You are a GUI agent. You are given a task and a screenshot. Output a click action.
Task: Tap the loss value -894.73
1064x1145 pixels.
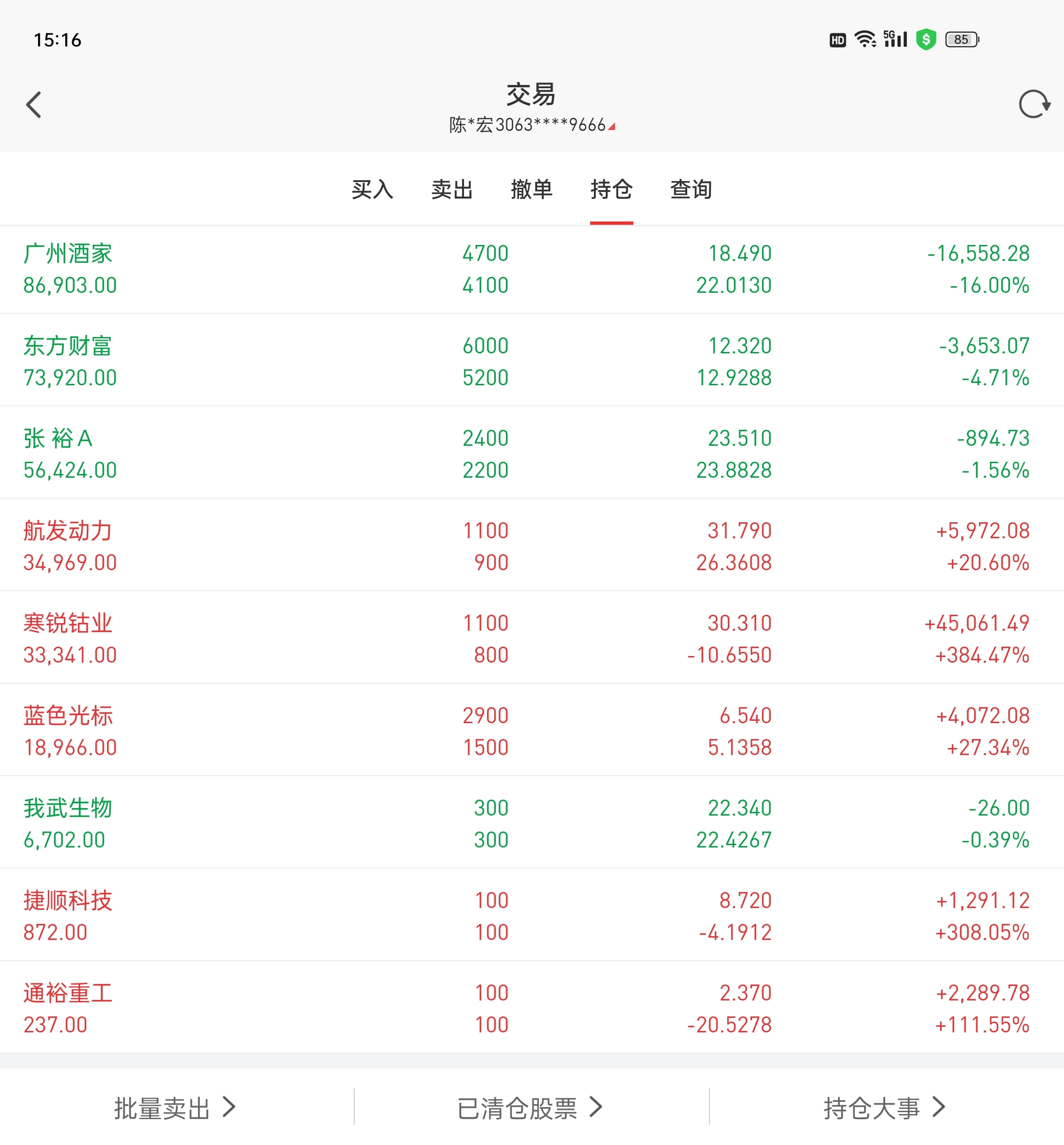(993, 438)
